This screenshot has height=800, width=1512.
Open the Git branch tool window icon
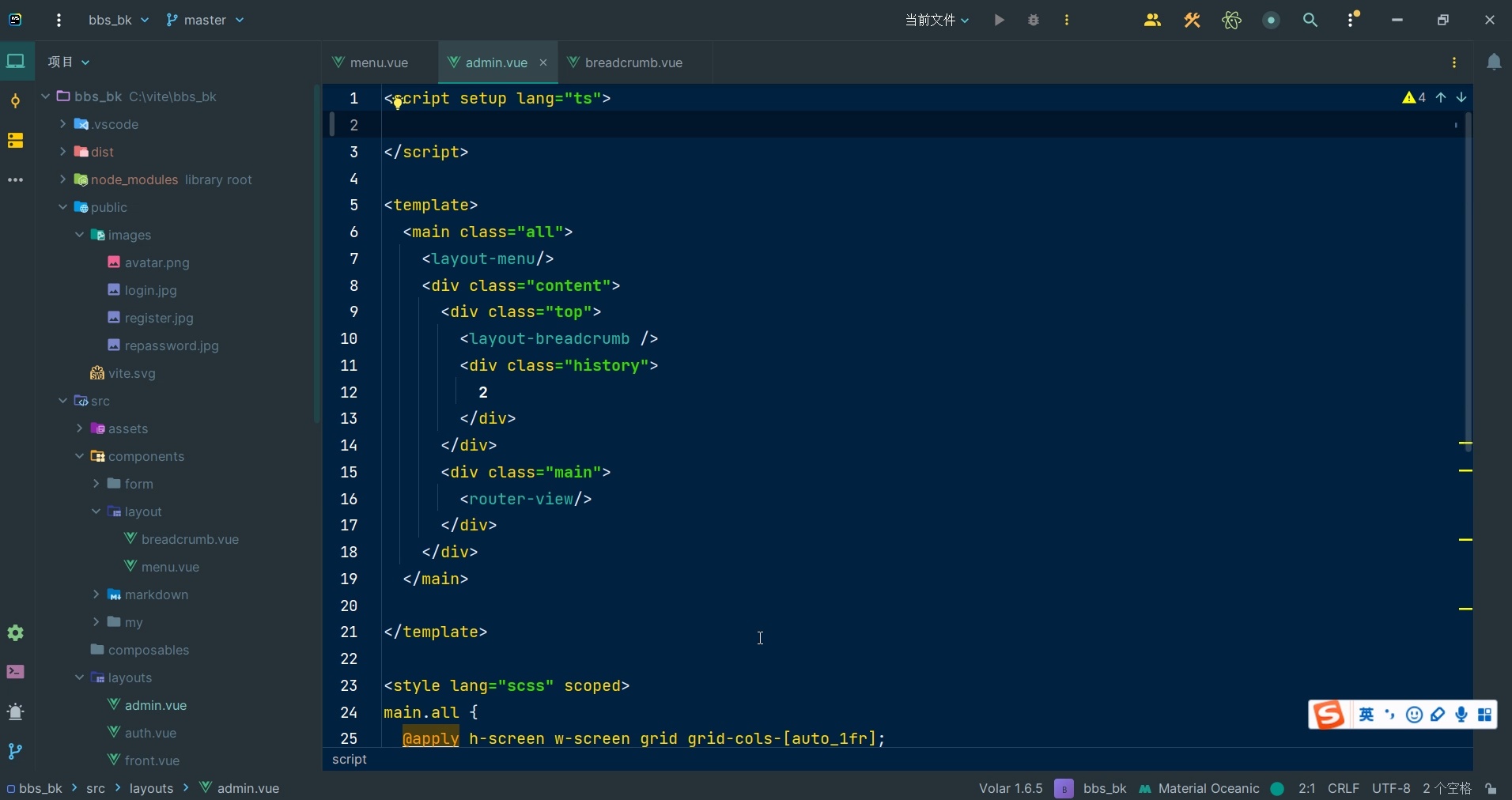(x=15, y=753)
